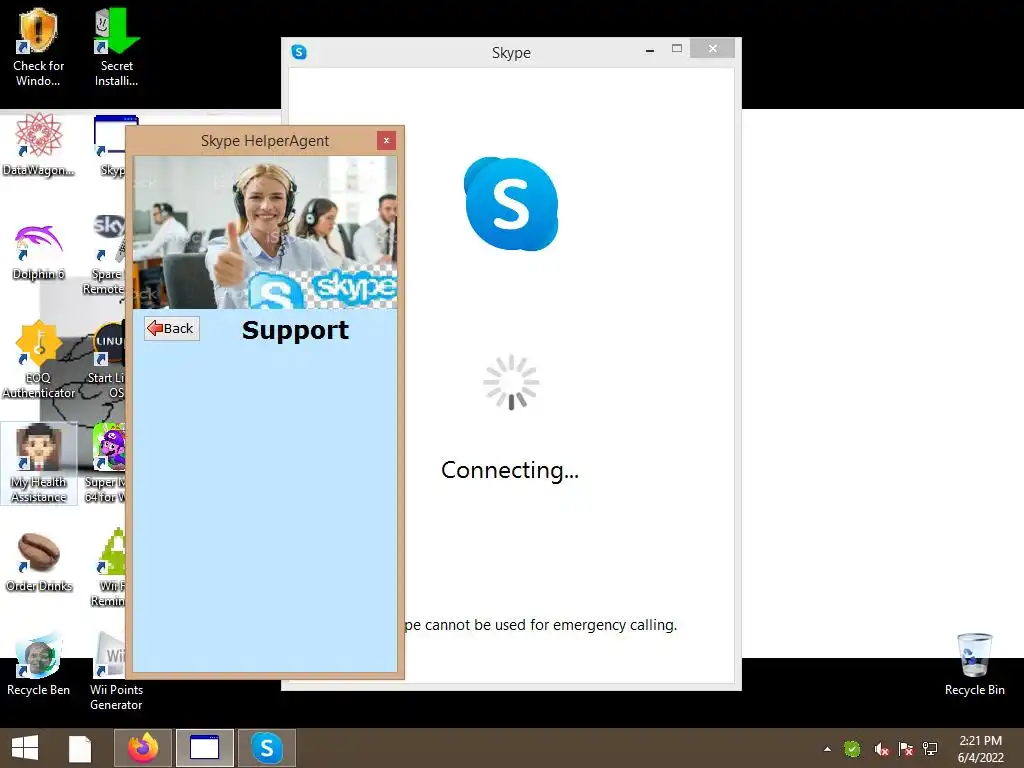Click the loading spinner in Skype window
The width and height of the screenshot is (1024, 768).
pyautogui.click(x=511, y=383)
